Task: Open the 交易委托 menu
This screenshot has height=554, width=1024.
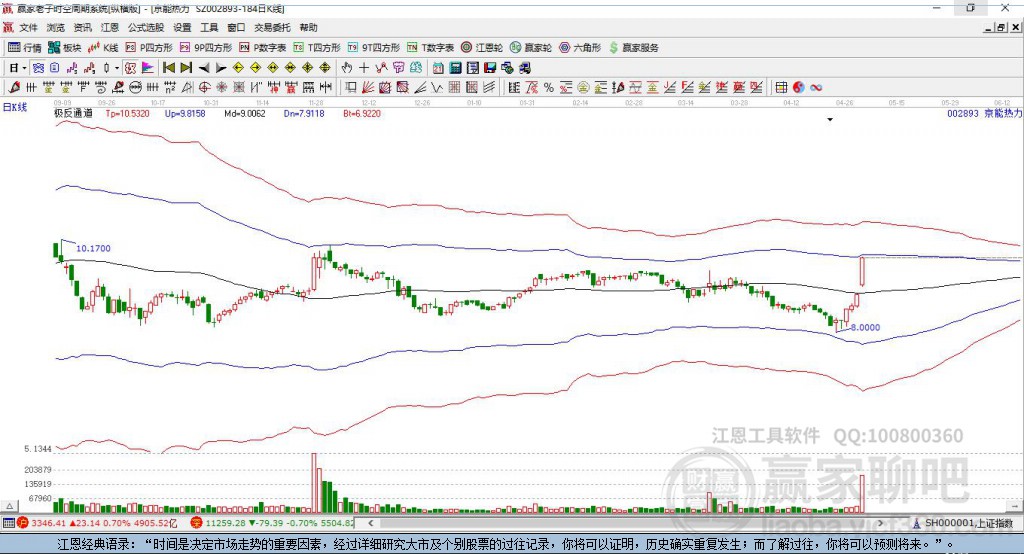Action: [272, 27]
